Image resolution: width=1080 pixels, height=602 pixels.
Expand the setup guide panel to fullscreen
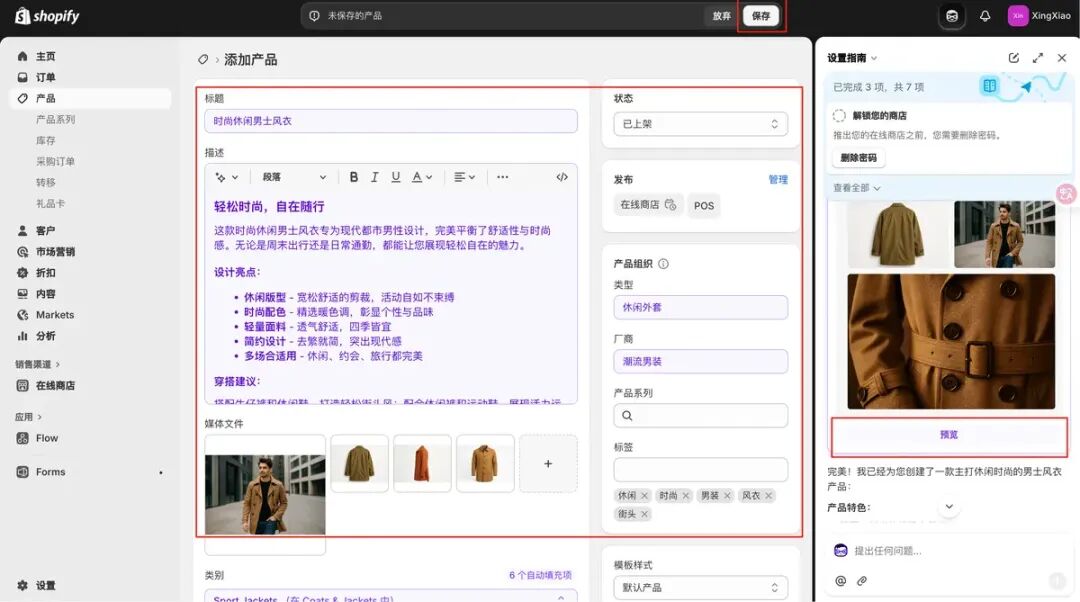1038,58
